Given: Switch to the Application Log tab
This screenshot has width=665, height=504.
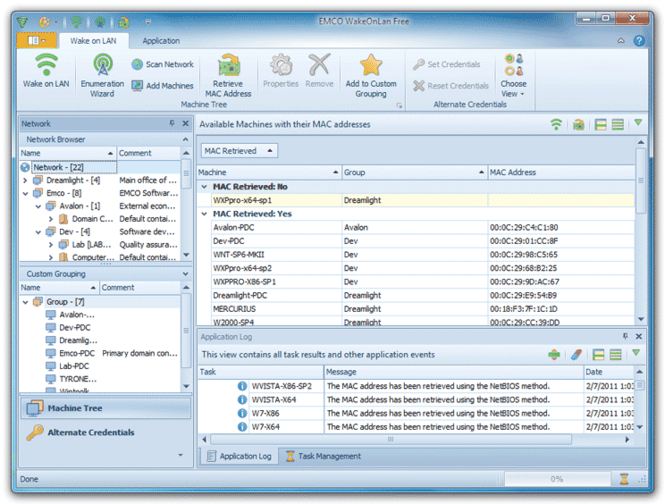Looking at the screenshot, I should (x=240, y=456).
